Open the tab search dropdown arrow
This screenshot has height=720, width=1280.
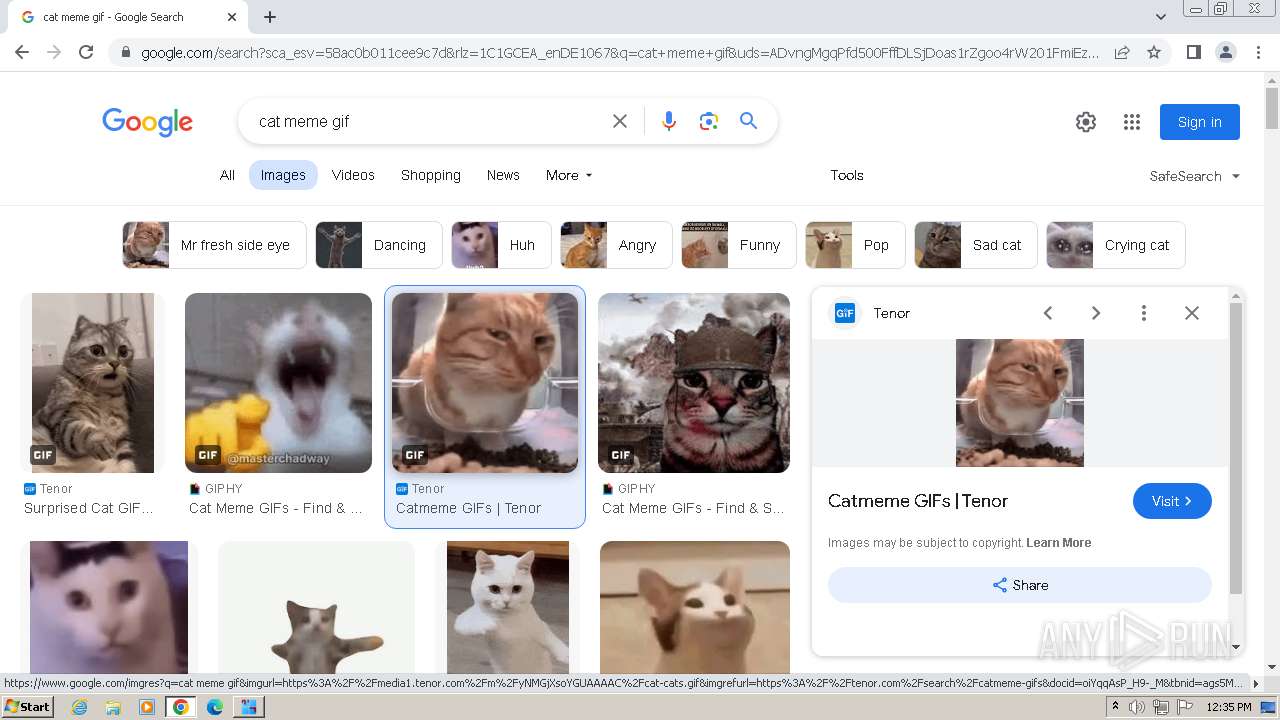click(x=1161, y=17)
